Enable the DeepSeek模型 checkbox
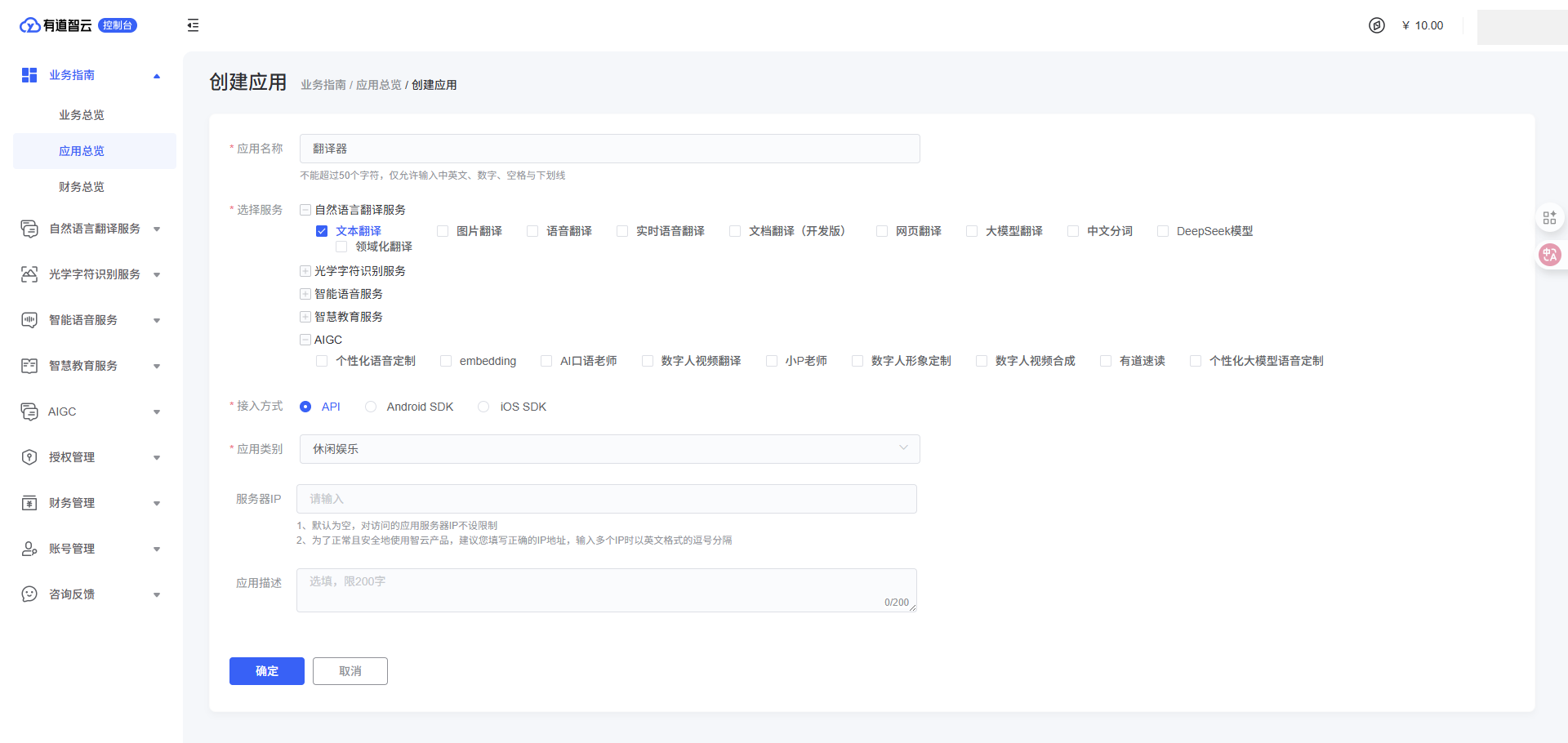Viewport: 1568px width, 743px height. click(1163, 231)
